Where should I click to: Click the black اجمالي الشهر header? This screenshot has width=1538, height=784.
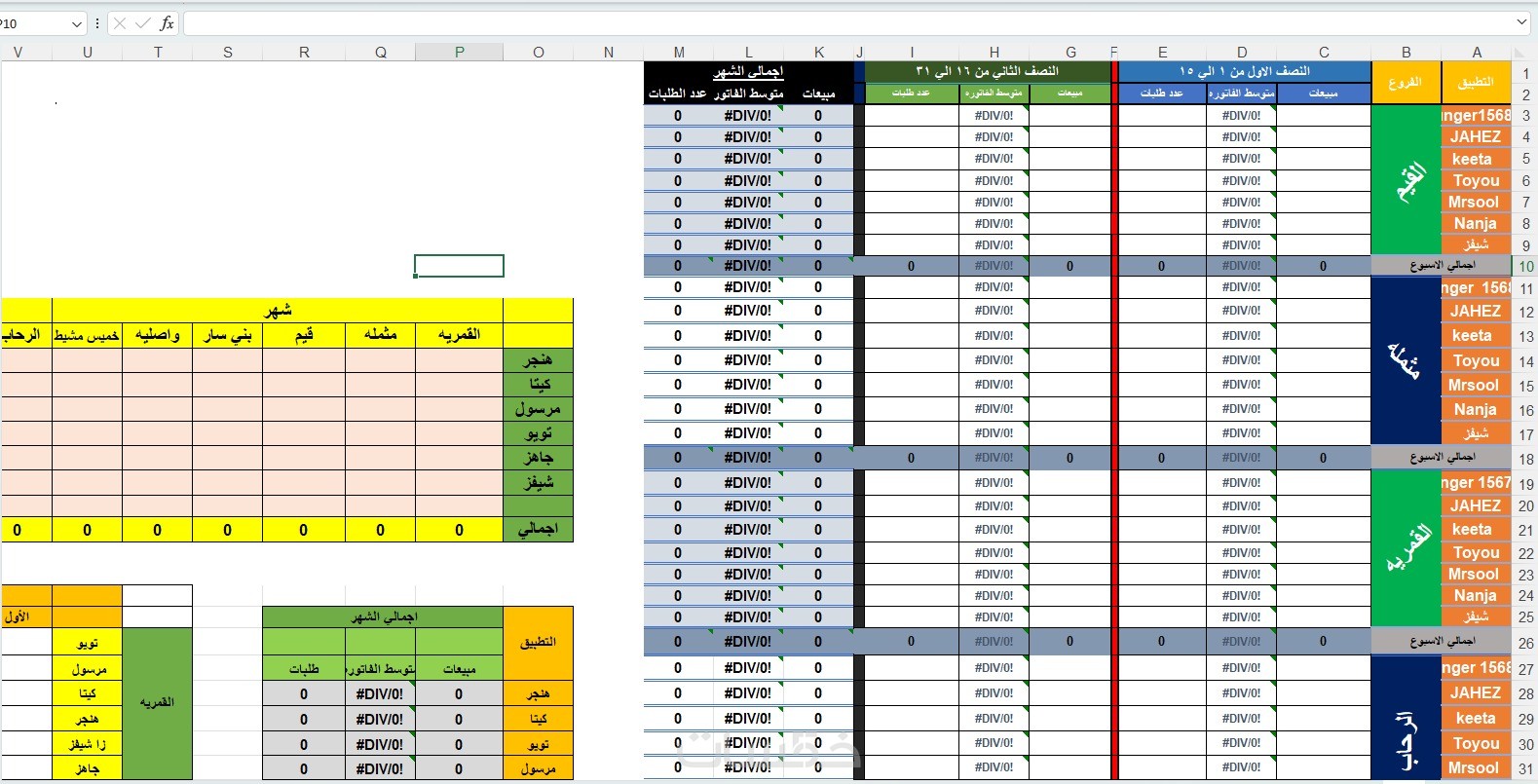[x=748, y=71]
